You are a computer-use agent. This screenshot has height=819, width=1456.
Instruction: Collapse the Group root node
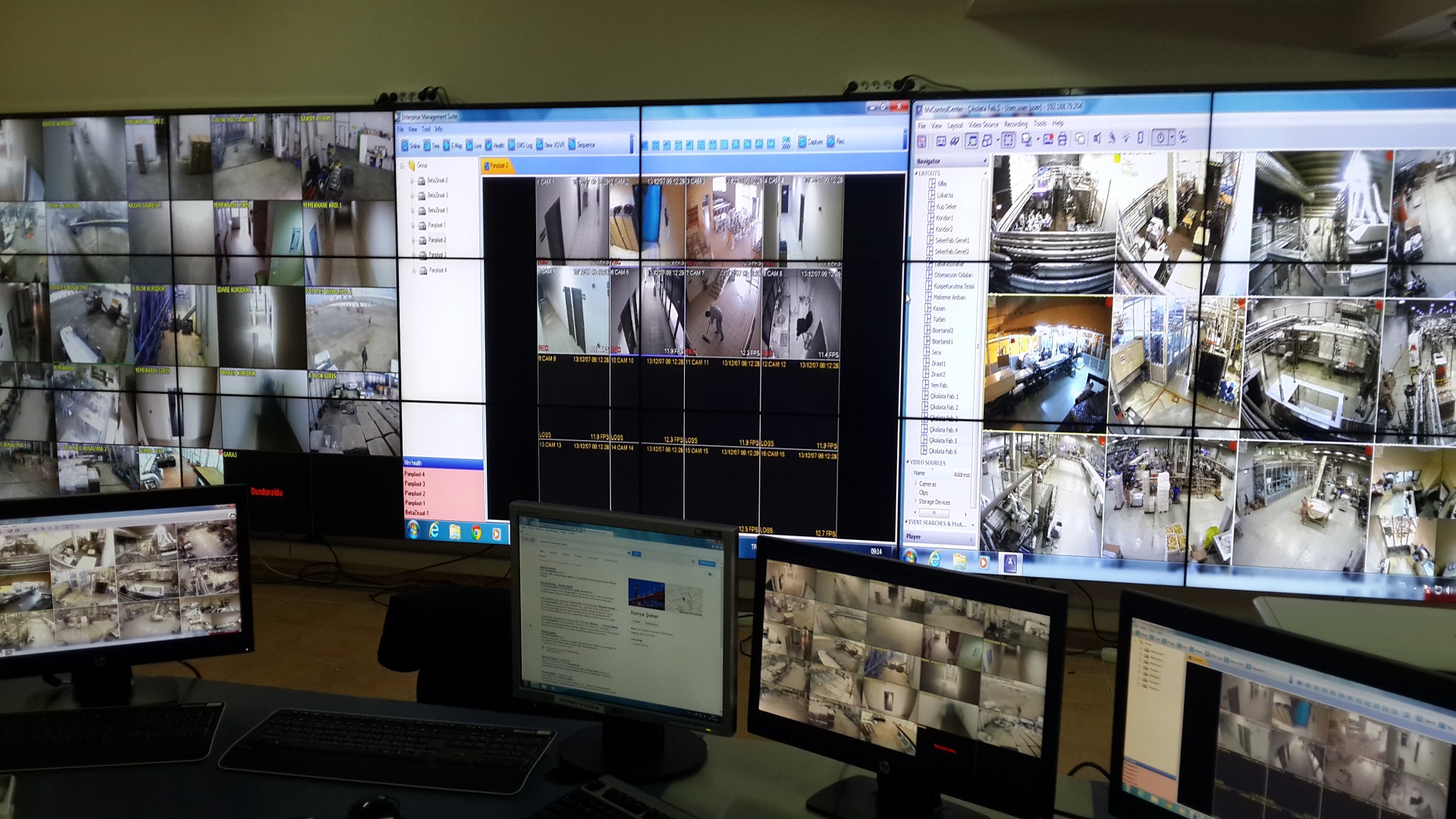tap(403, 165)
